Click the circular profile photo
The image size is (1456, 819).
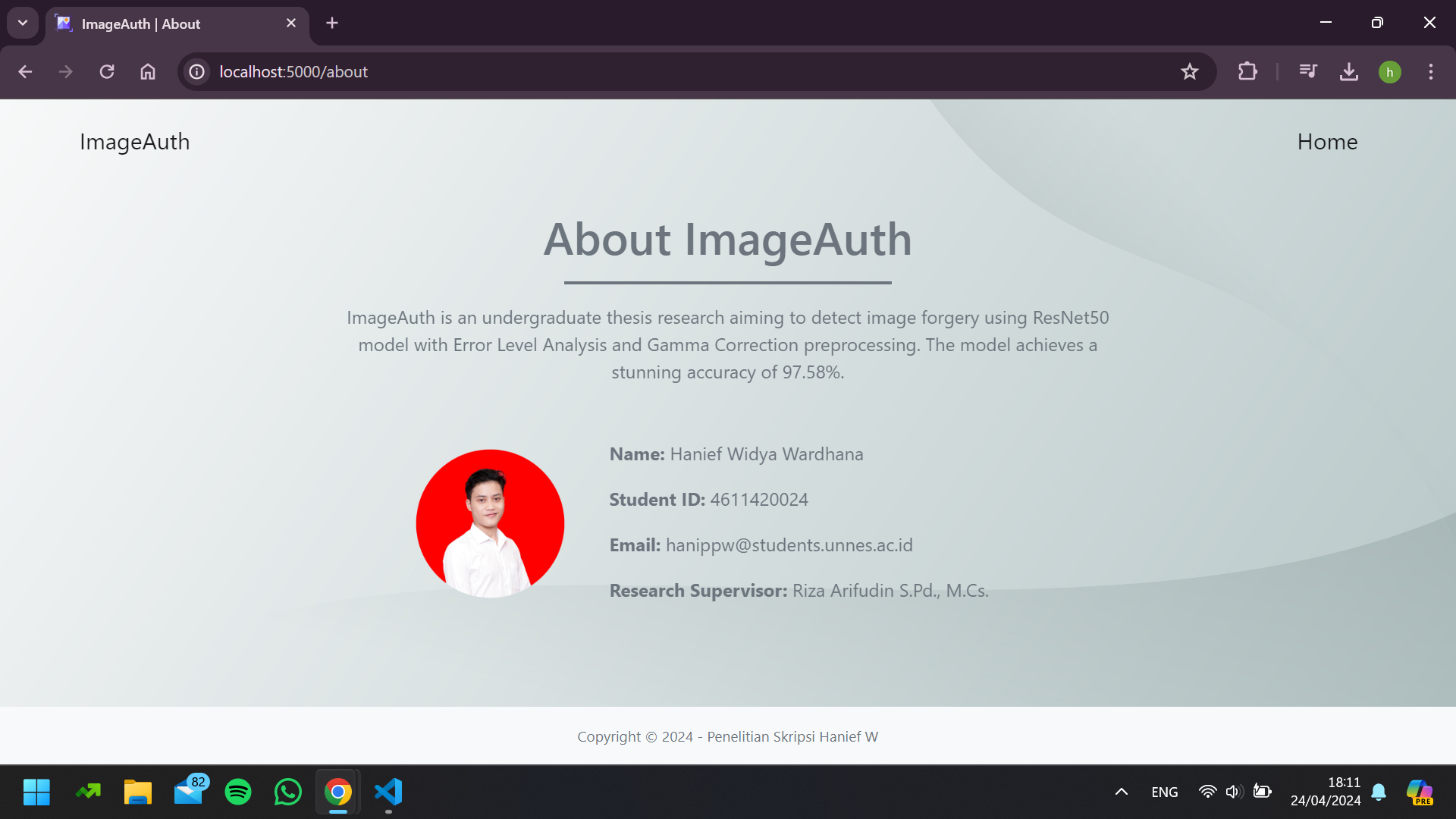click(x=490, y=523)
